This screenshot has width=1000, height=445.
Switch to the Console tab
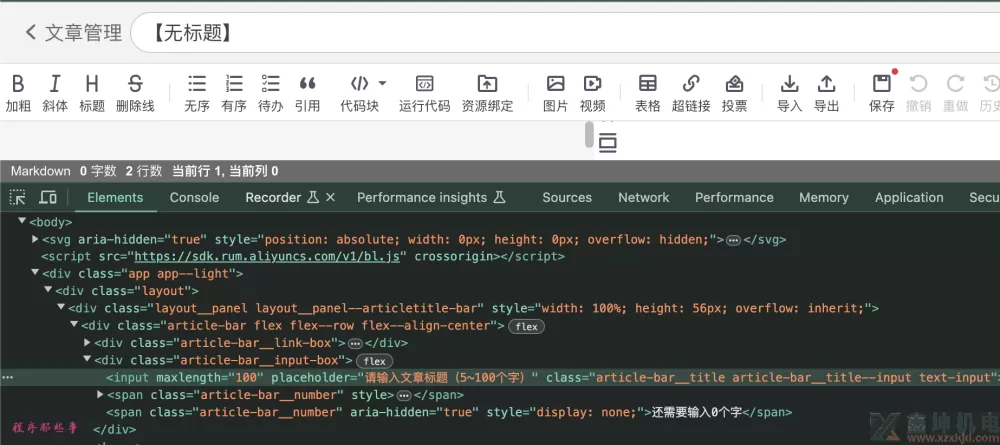(195, 198)
